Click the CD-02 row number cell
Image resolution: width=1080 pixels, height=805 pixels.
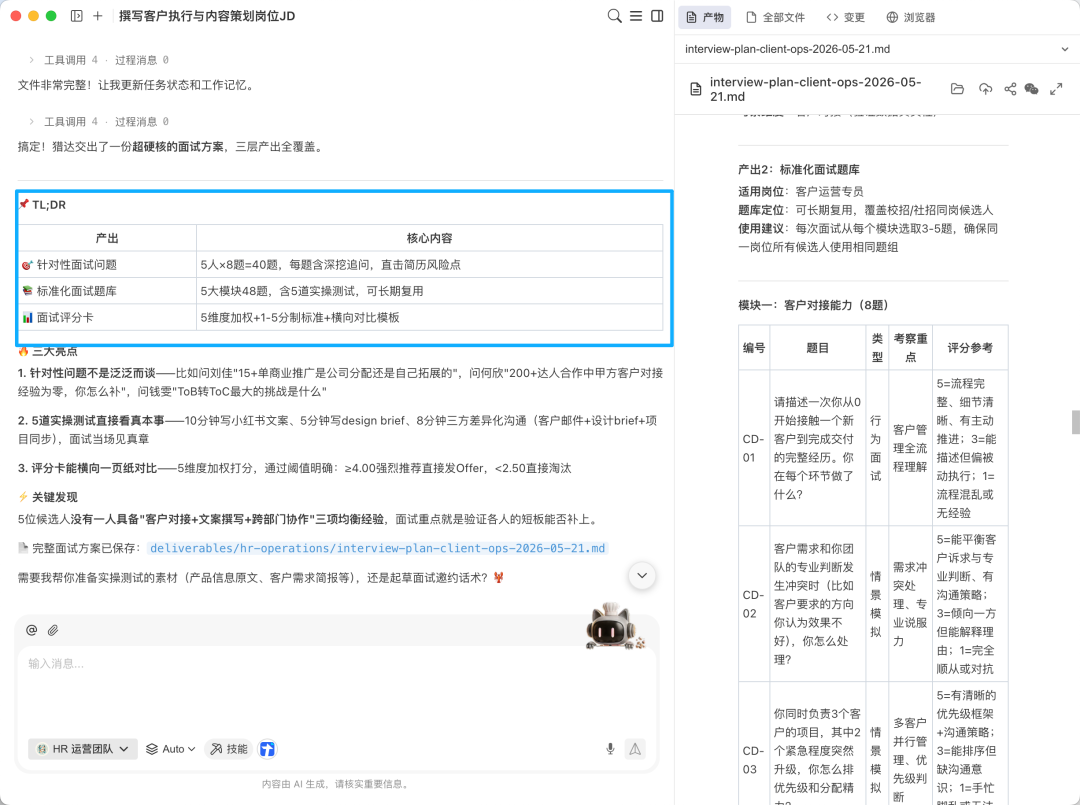(754, 604)
